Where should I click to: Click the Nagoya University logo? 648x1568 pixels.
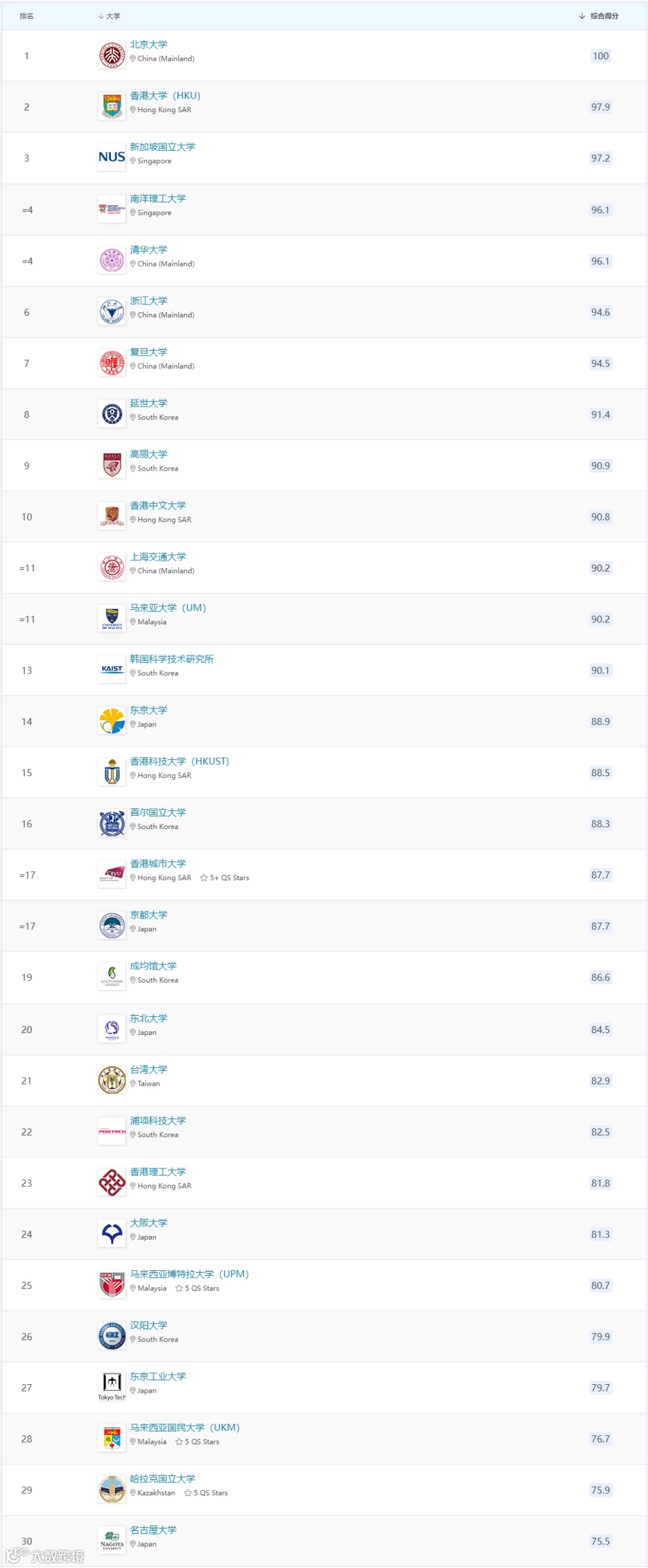[x=112, y=1540]
